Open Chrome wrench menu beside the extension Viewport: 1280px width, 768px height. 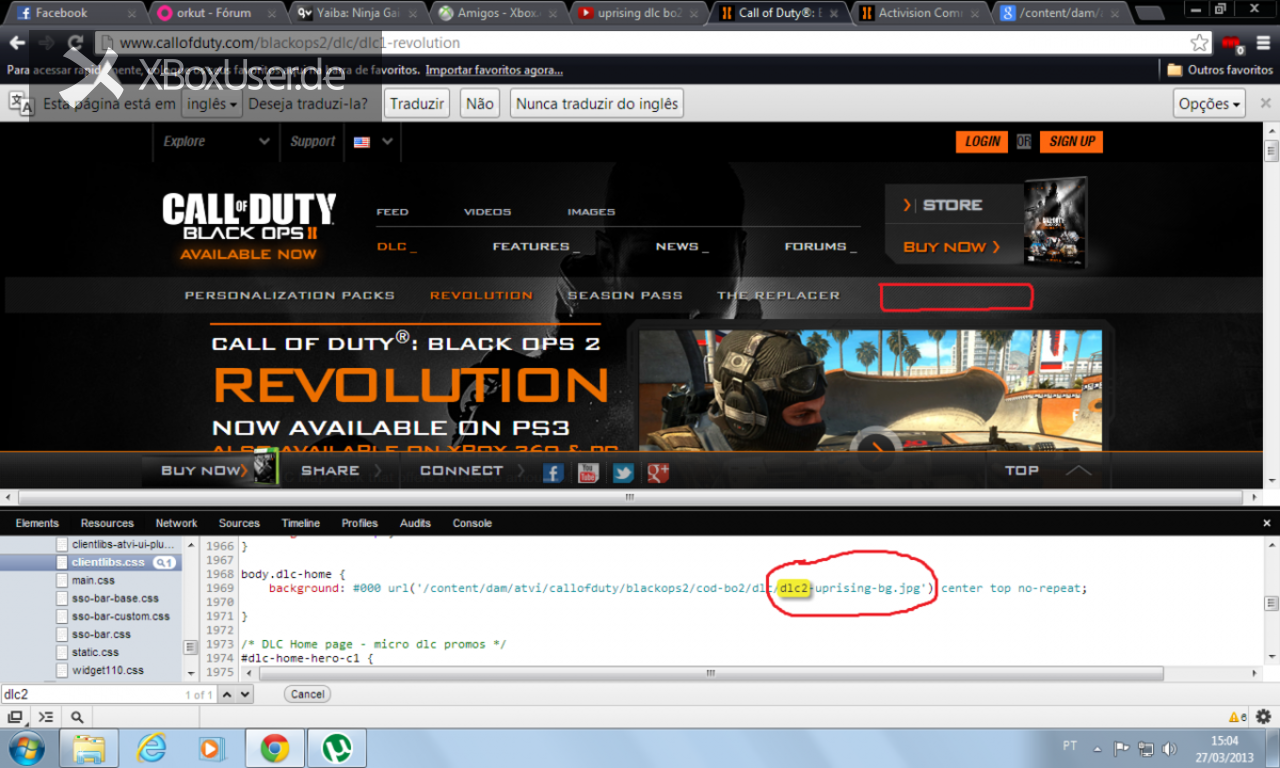coord(1263,43)
